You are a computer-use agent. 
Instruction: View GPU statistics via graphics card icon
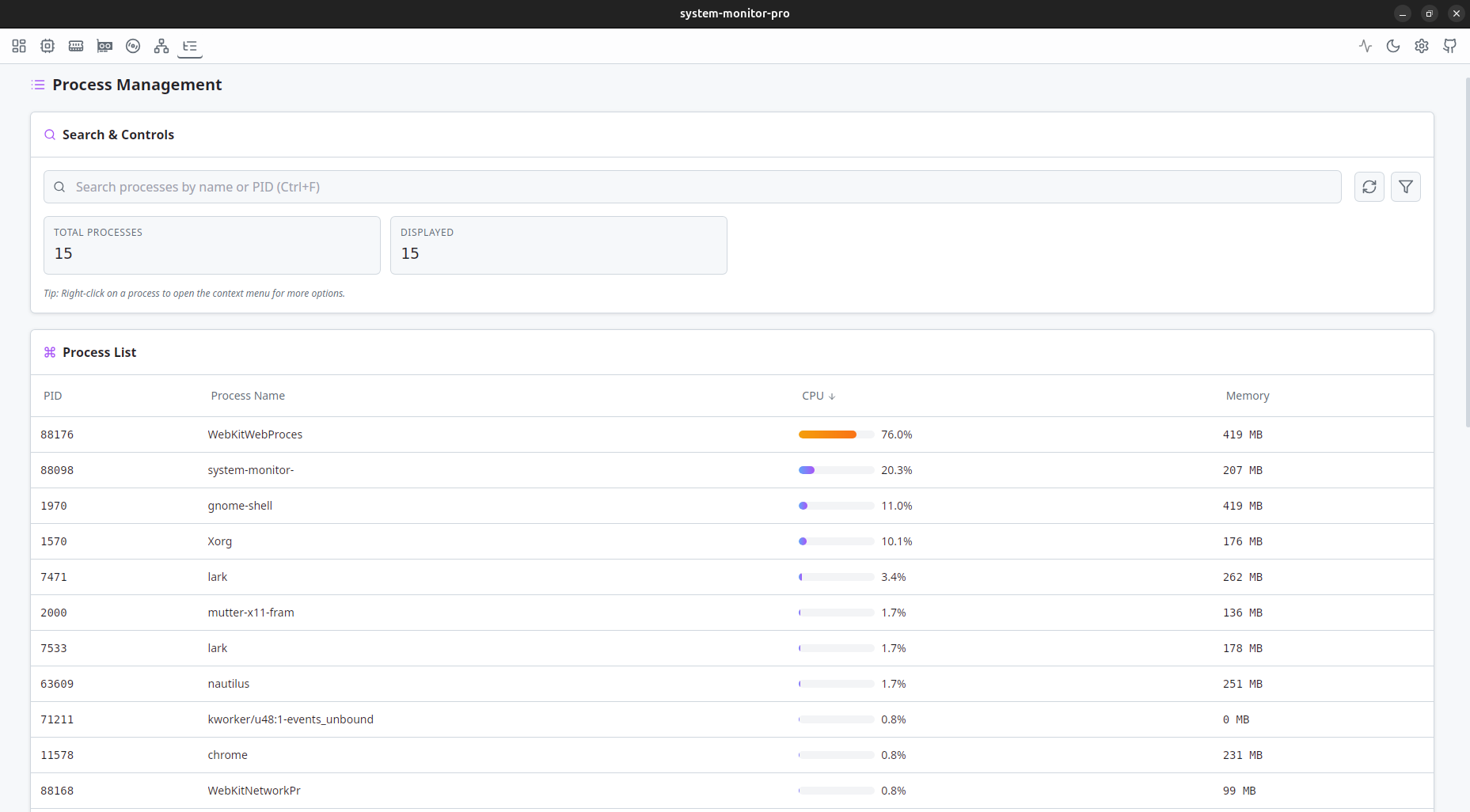click(x=104, y=46)
